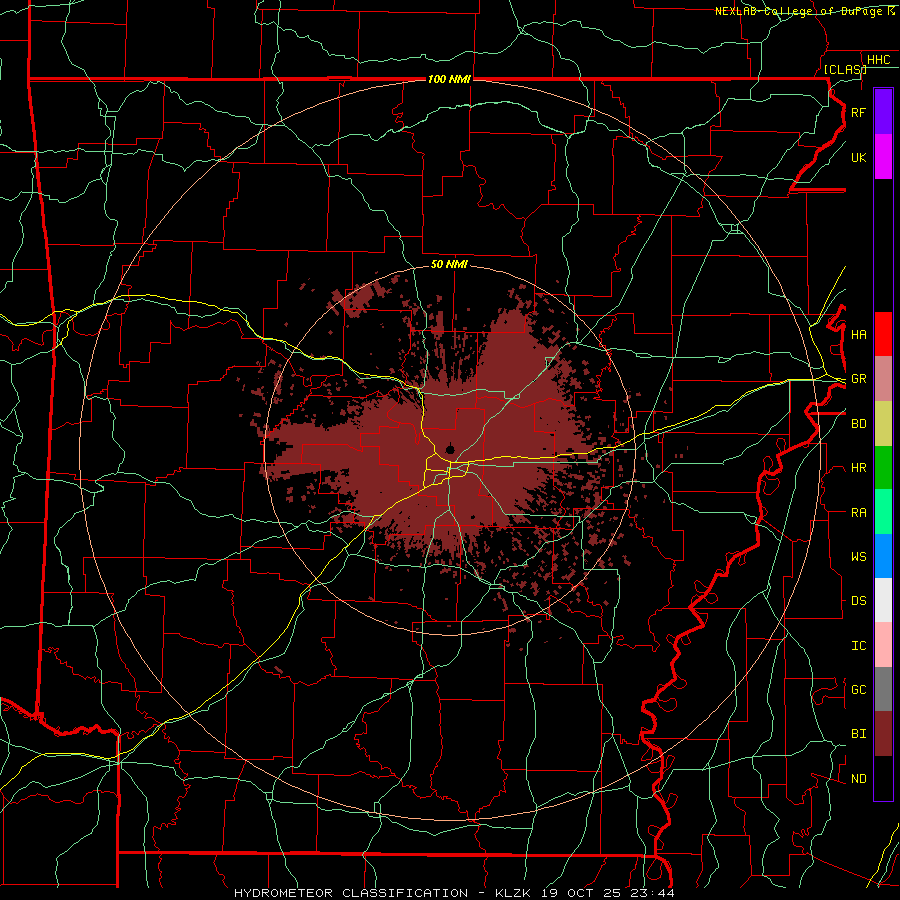Select the GC gray legend swatch
This screenshot has height=900, width=900.
pyautogui.click(x=883, y=689)
